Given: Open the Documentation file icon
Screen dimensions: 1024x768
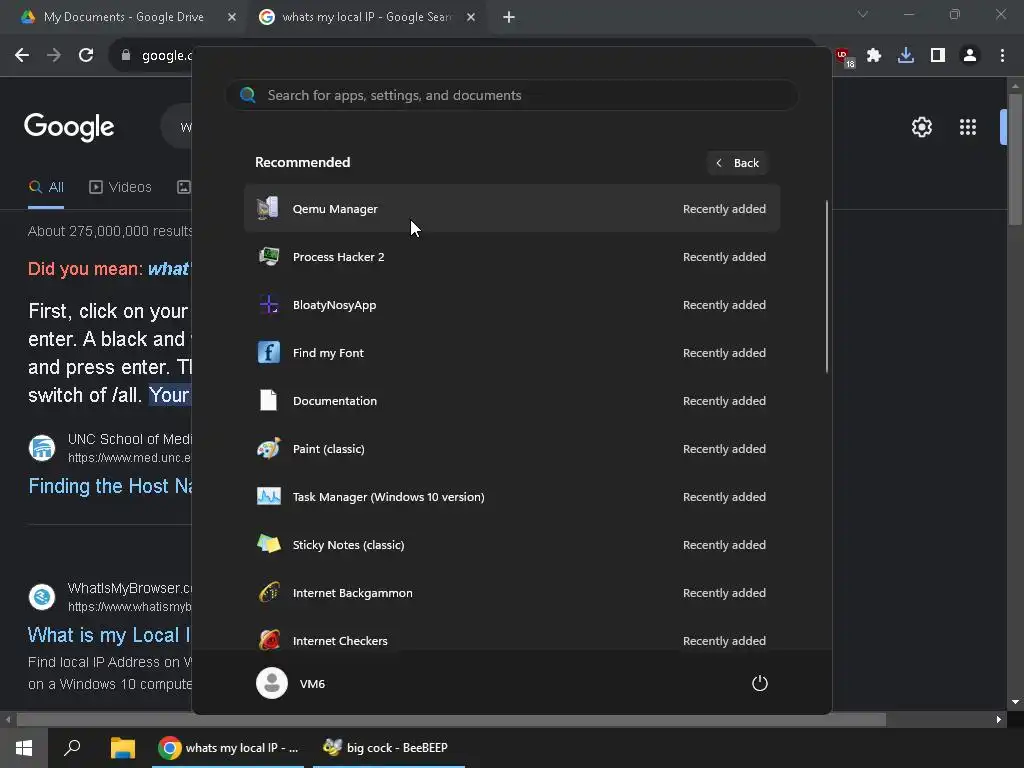Looking at the screenshot, I should coord(268,400).
